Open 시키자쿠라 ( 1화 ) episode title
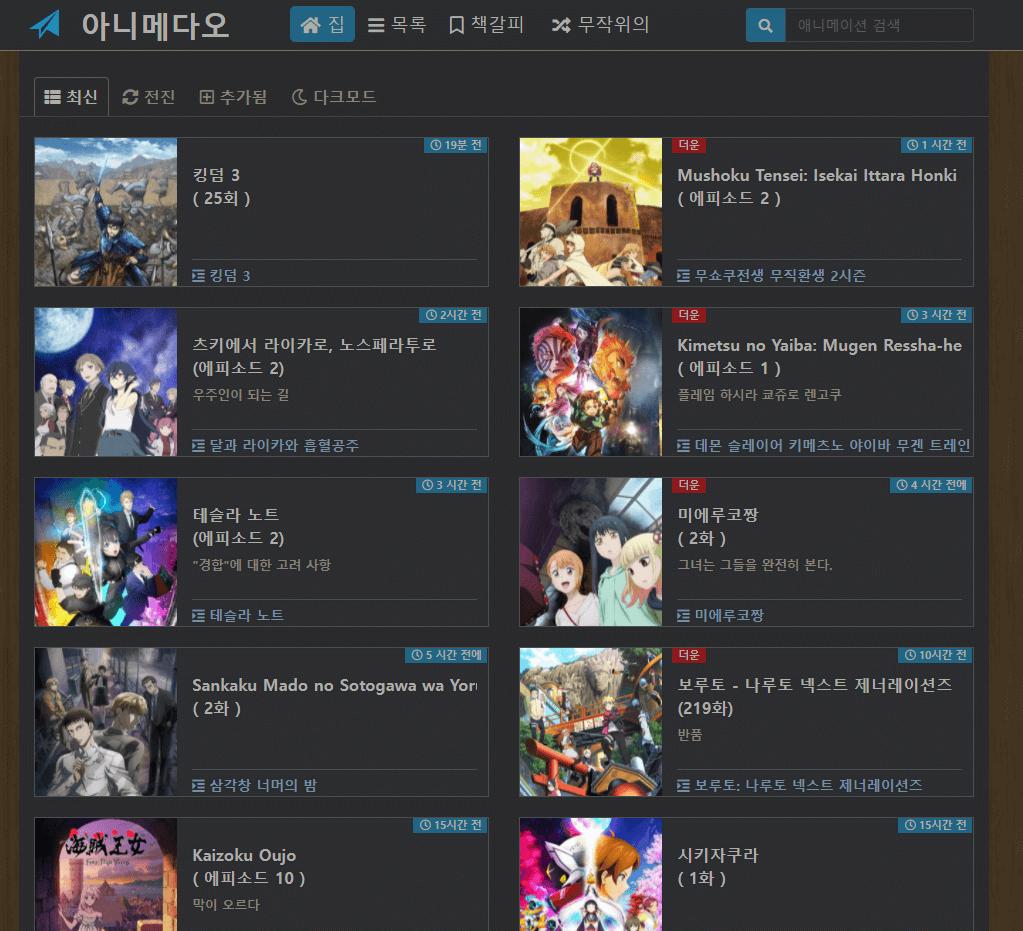This screenshot has width=1023, height=931. [x=718, y=866]
